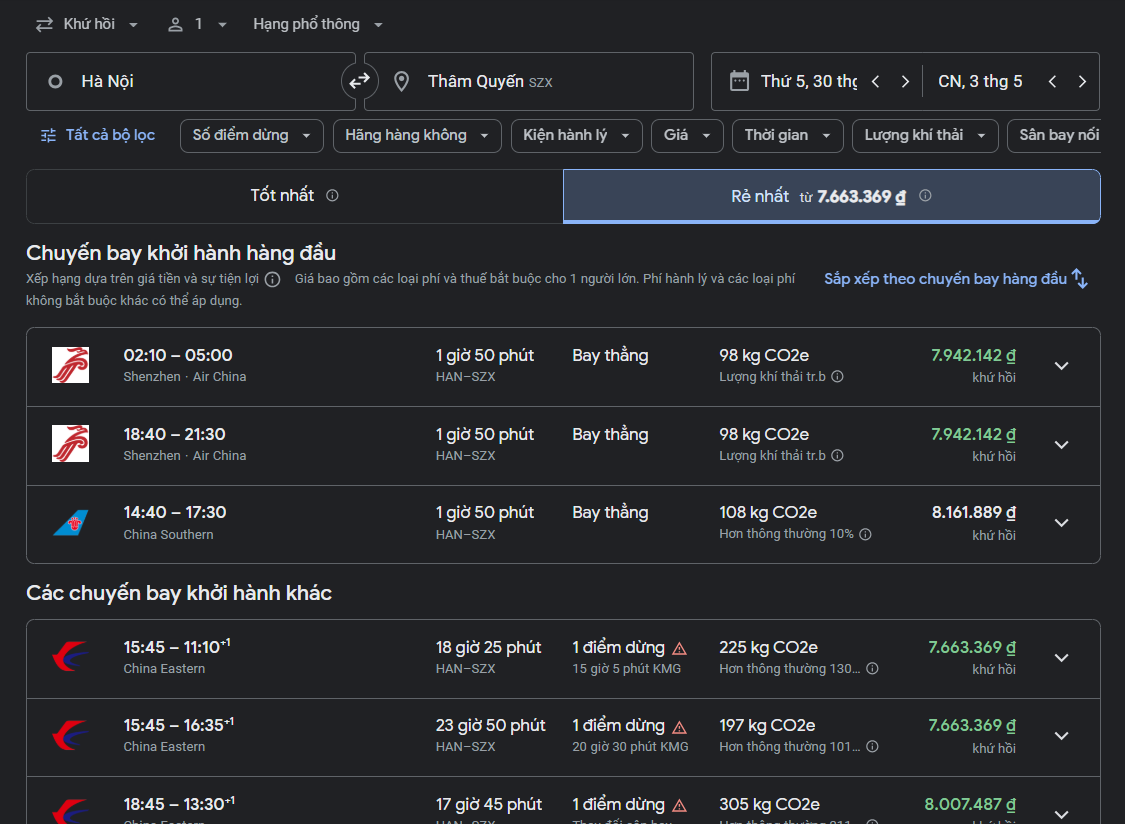Click the warning triangle on the 15:45 – 11:10 flight

point(680,648)
